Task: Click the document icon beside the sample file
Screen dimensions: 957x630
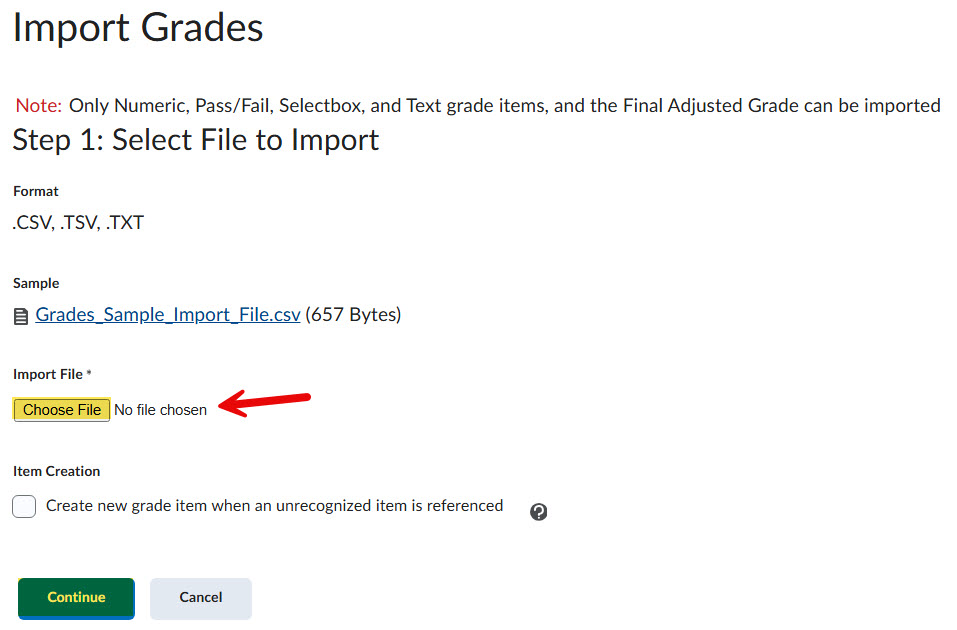Action: point(21,316)
